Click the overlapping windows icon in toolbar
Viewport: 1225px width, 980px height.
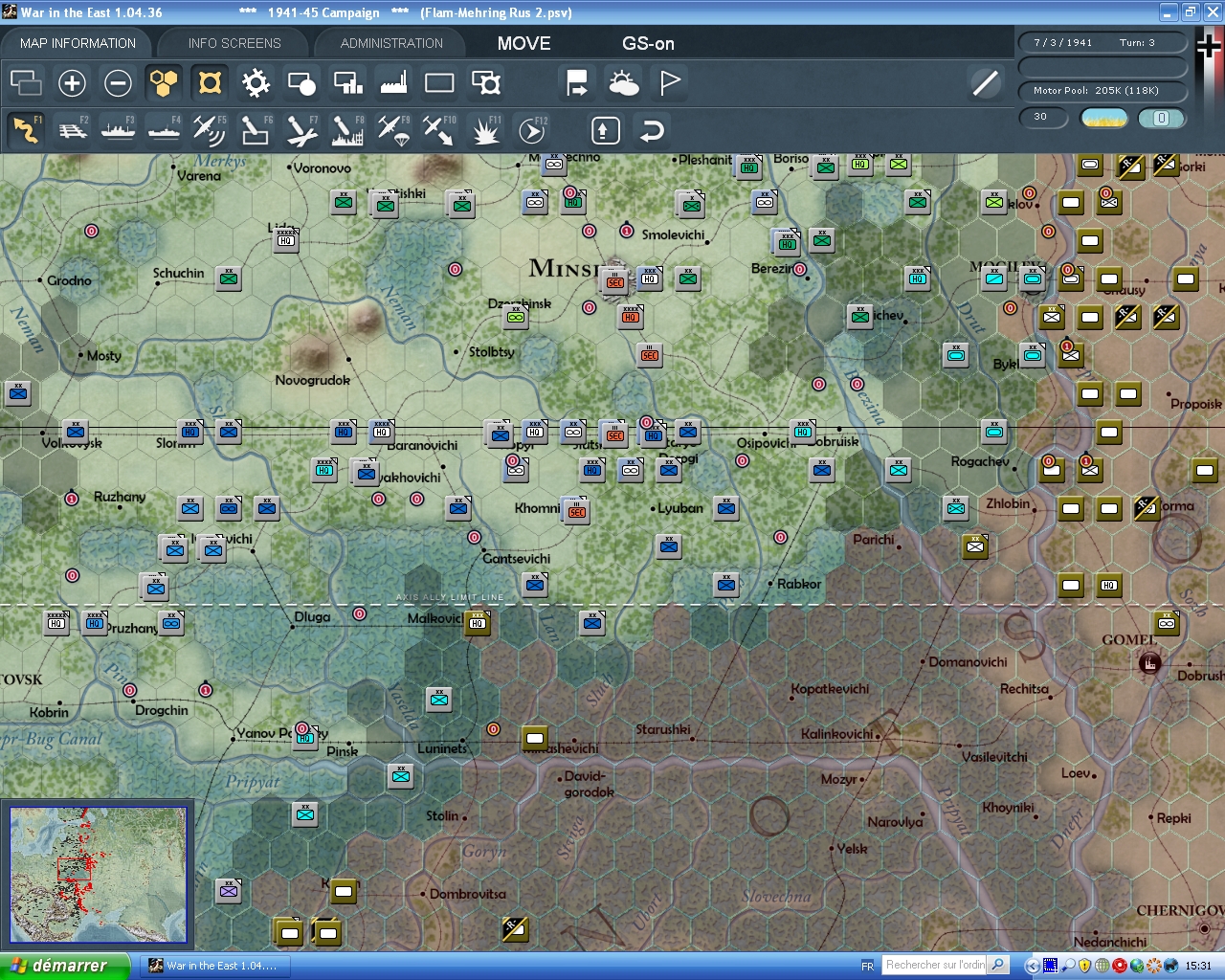26,83
